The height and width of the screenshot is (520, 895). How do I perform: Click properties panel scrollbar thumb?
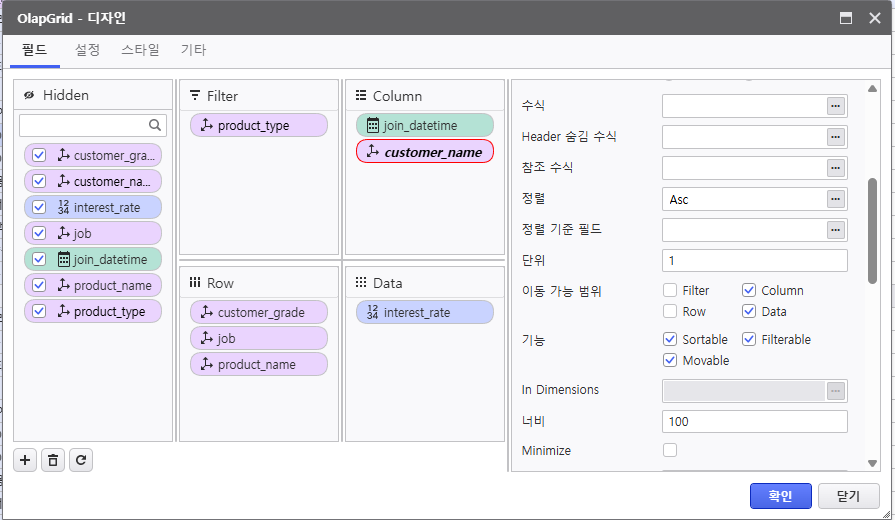pos(872,231)
